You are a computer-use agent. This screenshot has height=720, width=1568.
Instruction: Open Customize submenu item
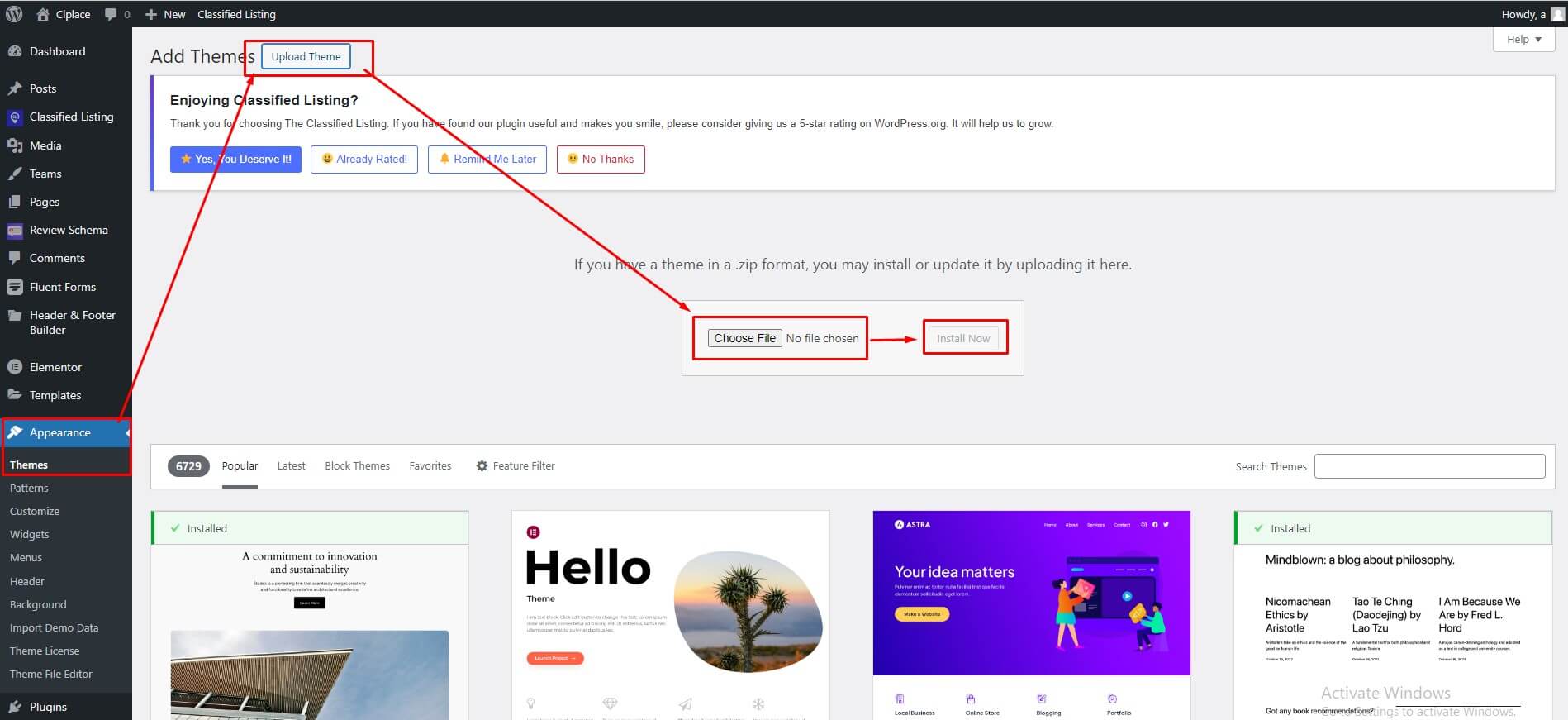click(35, 511)
